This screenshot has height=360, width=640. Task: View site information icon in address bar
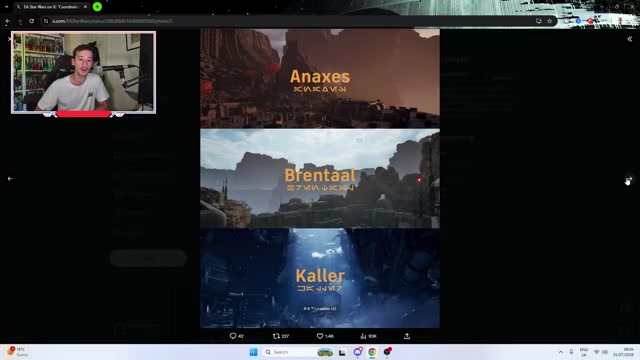46,21
